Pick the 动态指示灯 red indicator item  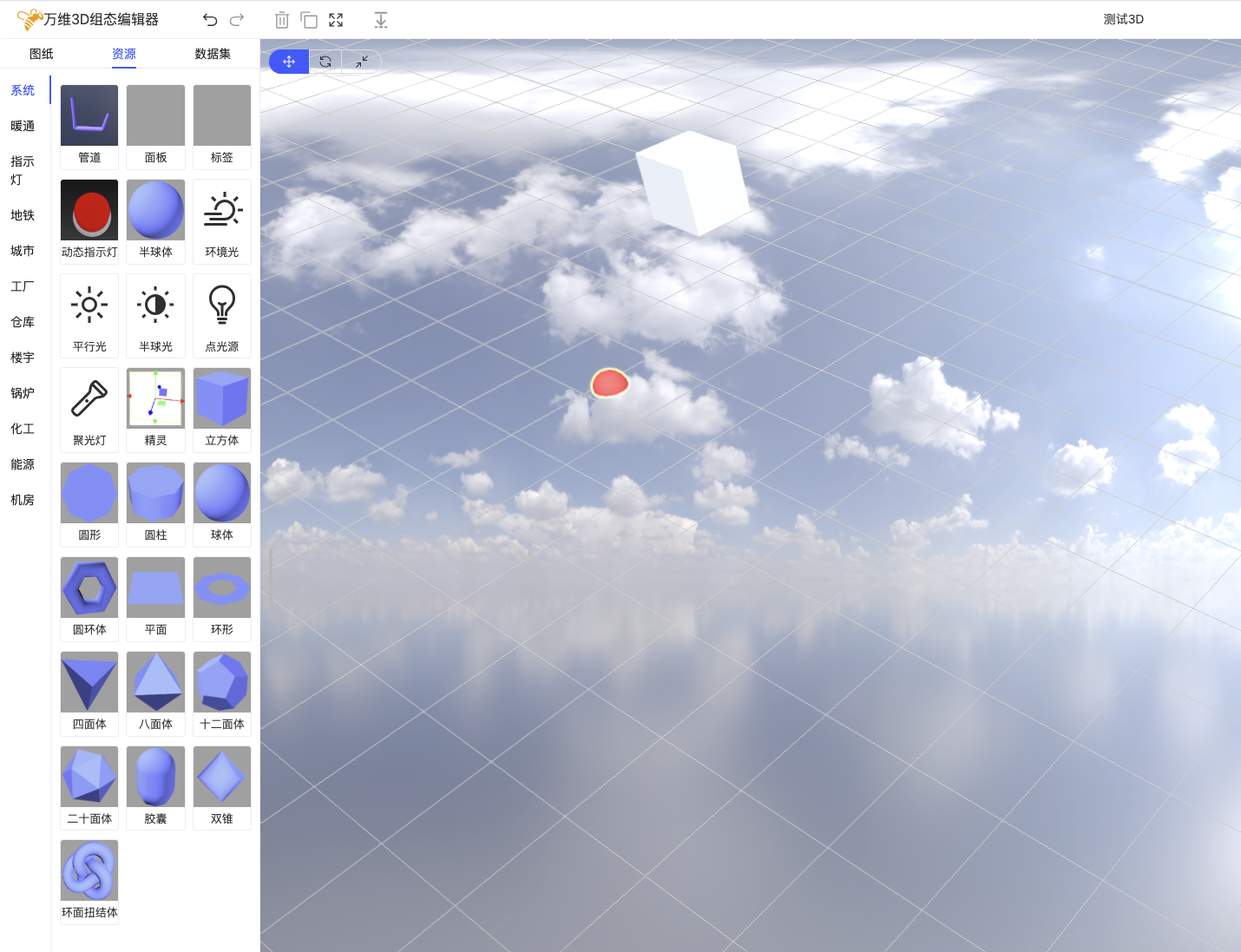pos(89,220)
